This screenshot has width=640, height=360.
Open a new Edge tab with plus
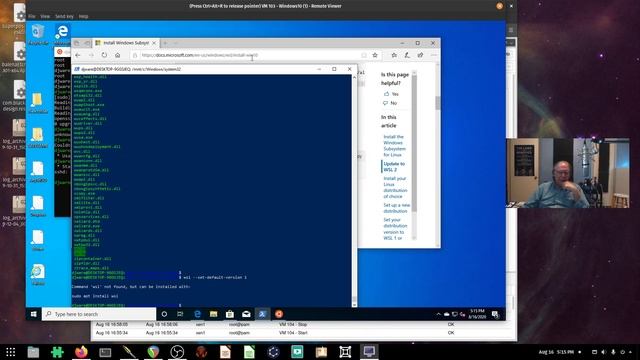[x=165, y=43]
